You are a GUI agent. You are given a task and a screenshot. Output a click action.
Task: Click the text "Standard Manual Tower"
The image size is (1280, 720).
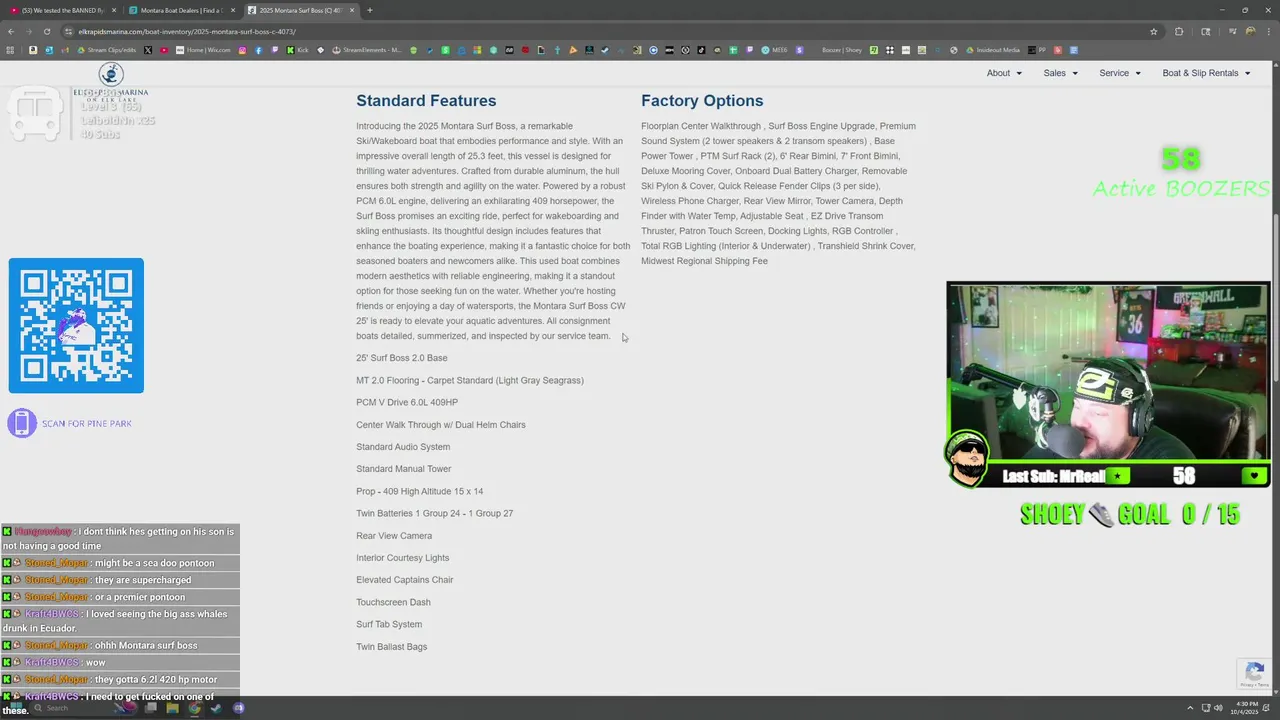coord(403,469)
